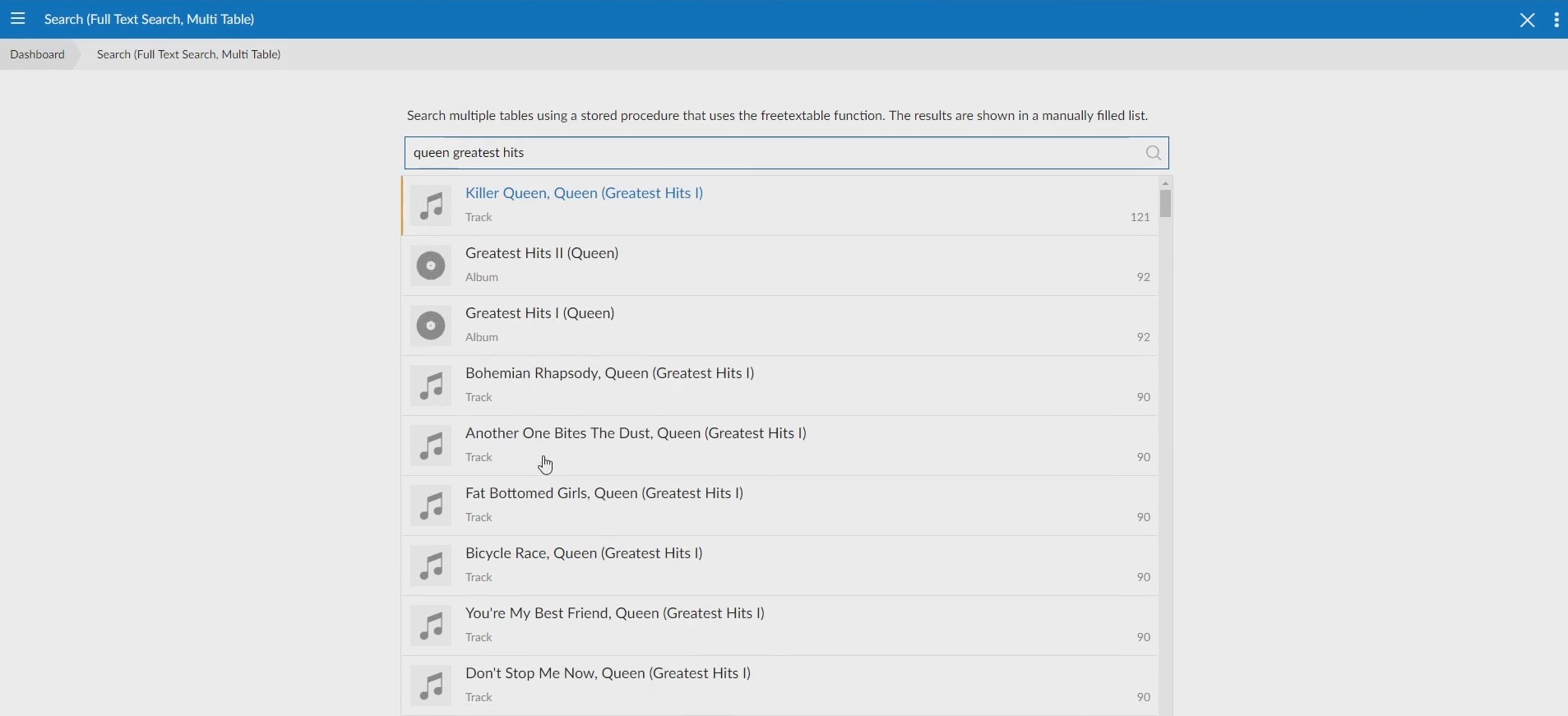This screenshot has height=716, width=1568.
Task: Select Don't Stop Me Now track
Action: point(608,673)
